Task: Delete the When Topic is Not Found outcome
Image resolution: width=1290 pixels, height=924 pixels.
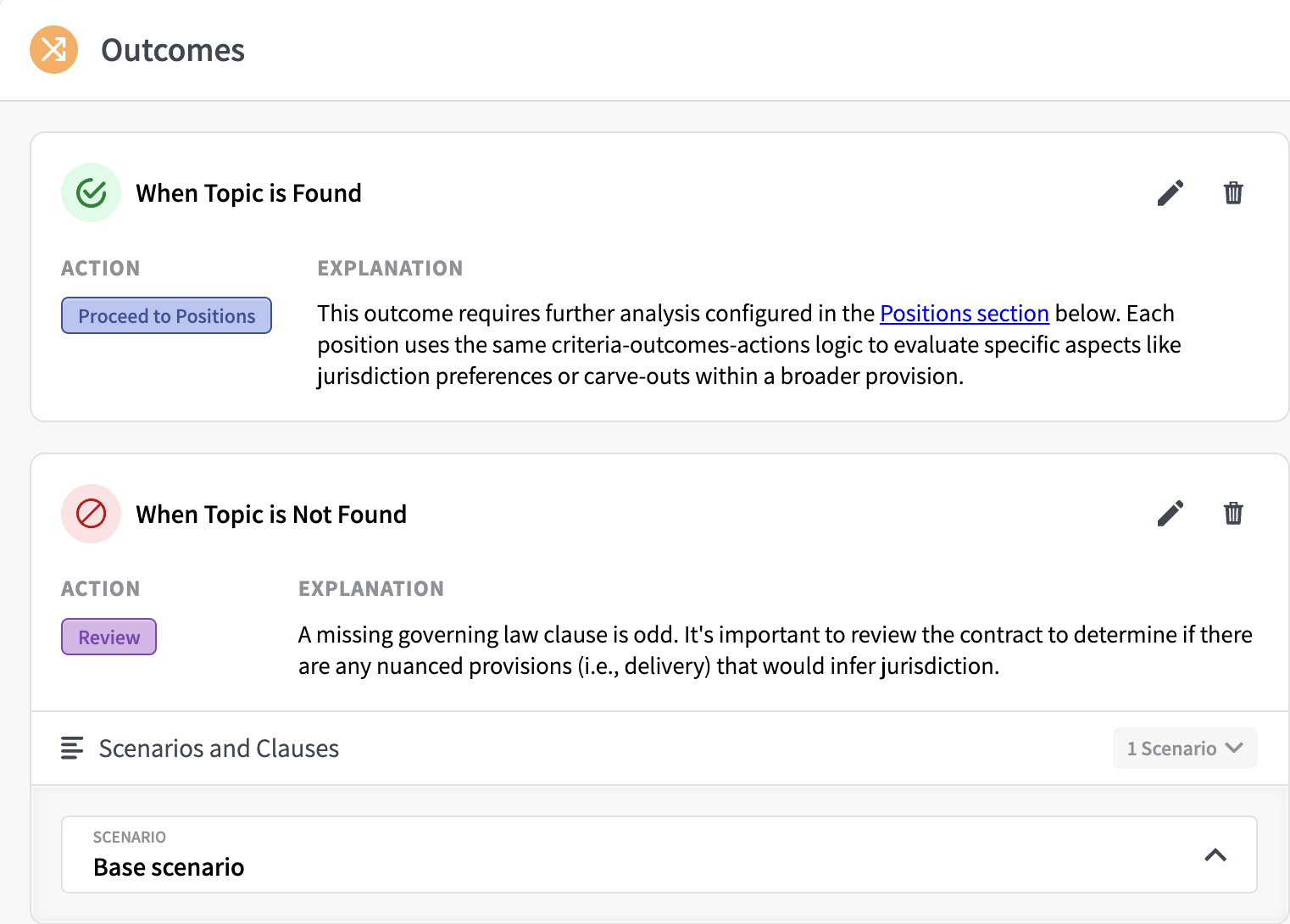Action: (1233, 514)
